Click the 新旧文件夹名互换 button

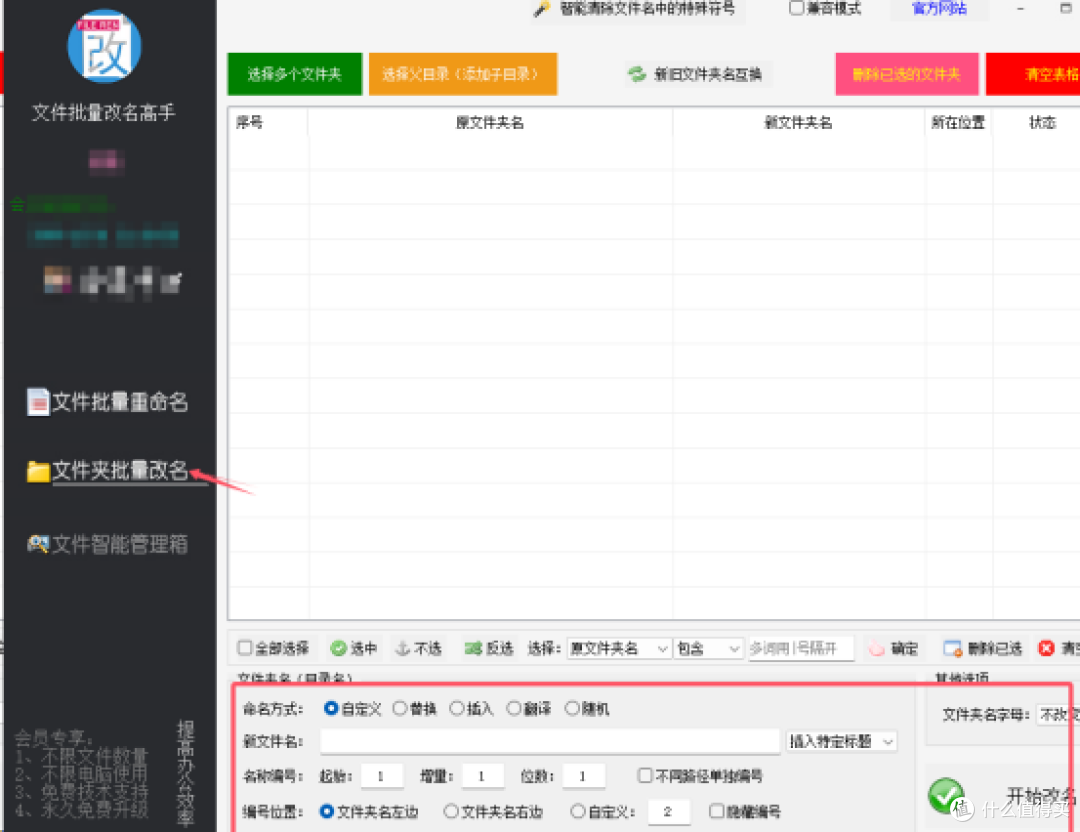point(697,74)
